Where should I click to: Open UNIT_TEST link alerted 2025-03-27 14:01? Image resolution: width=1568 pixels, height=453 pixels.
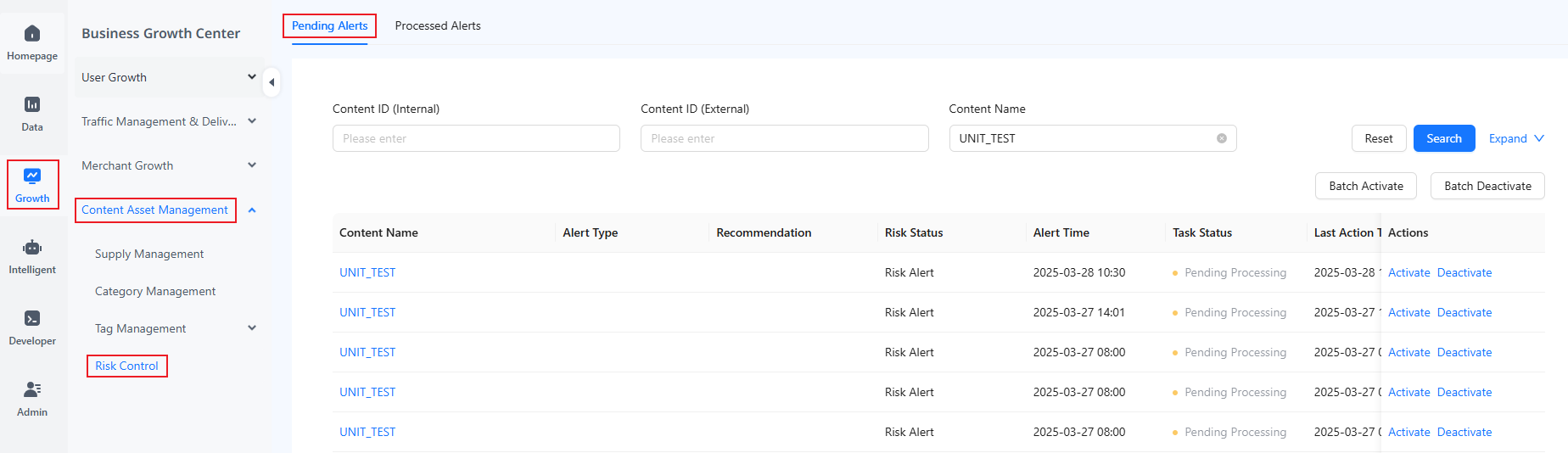tap(367, 312)
